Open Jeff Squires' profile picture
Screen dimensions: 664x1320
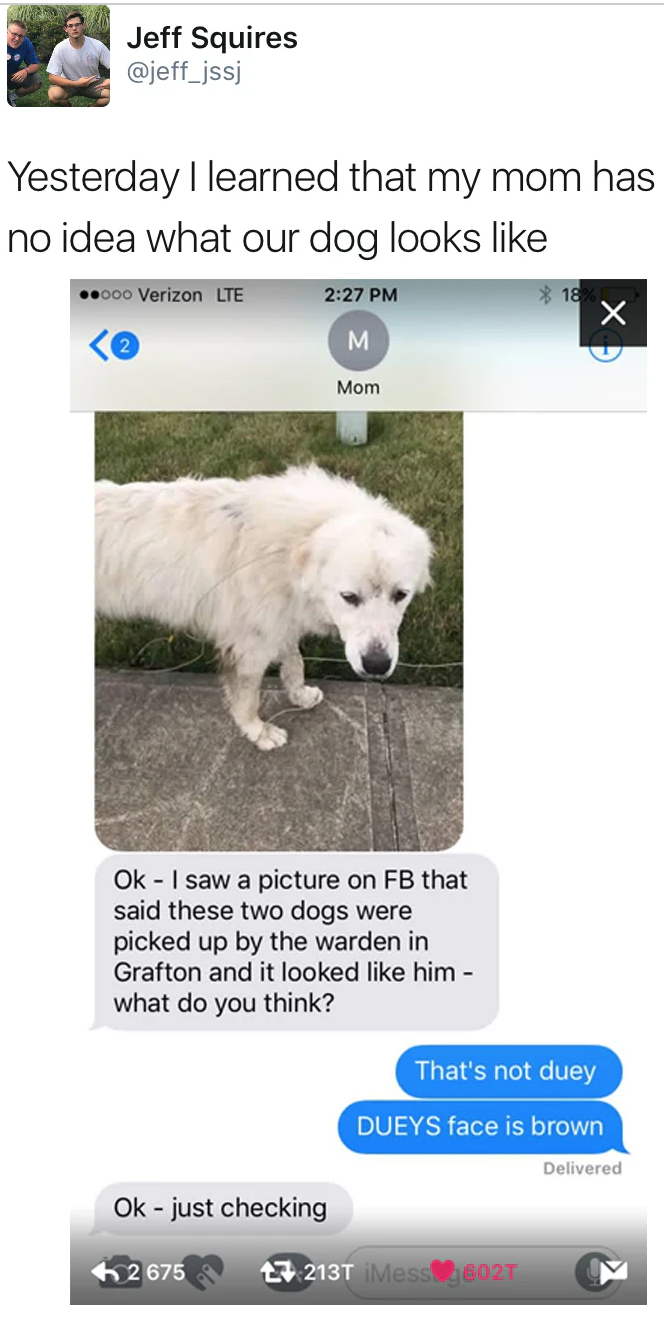coord(58,56)
